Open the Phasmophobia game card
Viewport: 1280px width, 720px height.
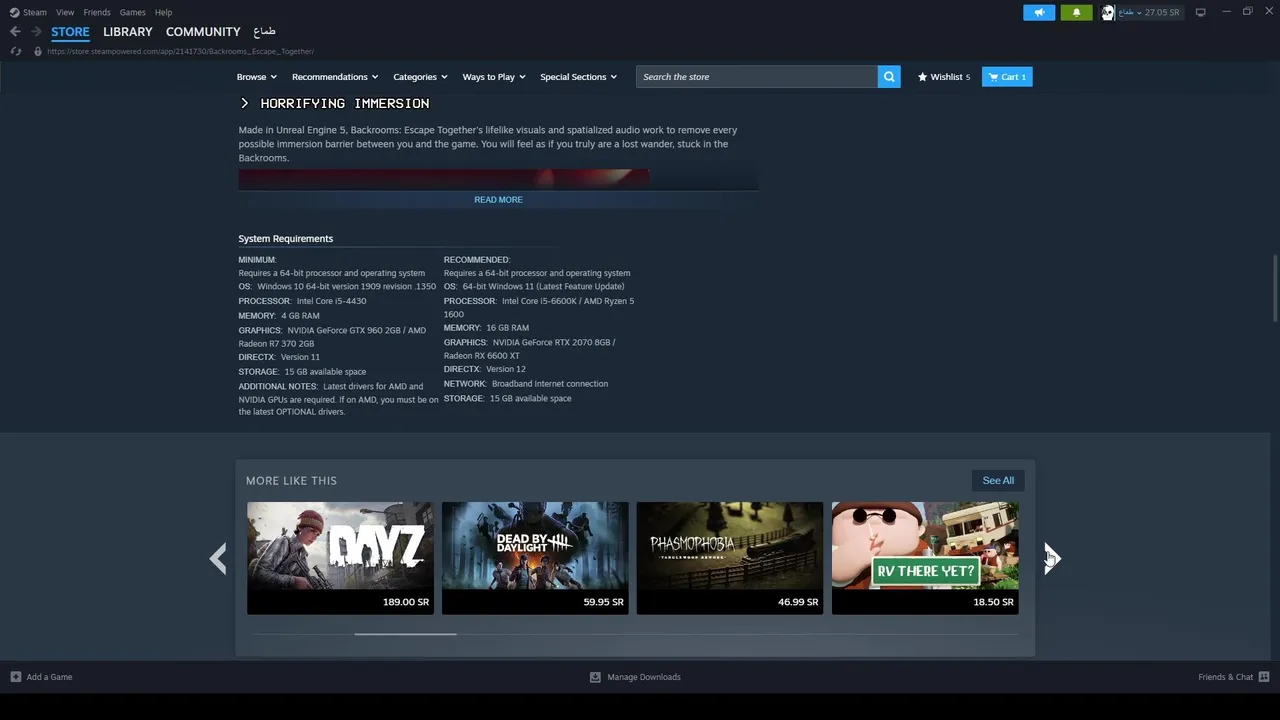click(x=730, y=558)
